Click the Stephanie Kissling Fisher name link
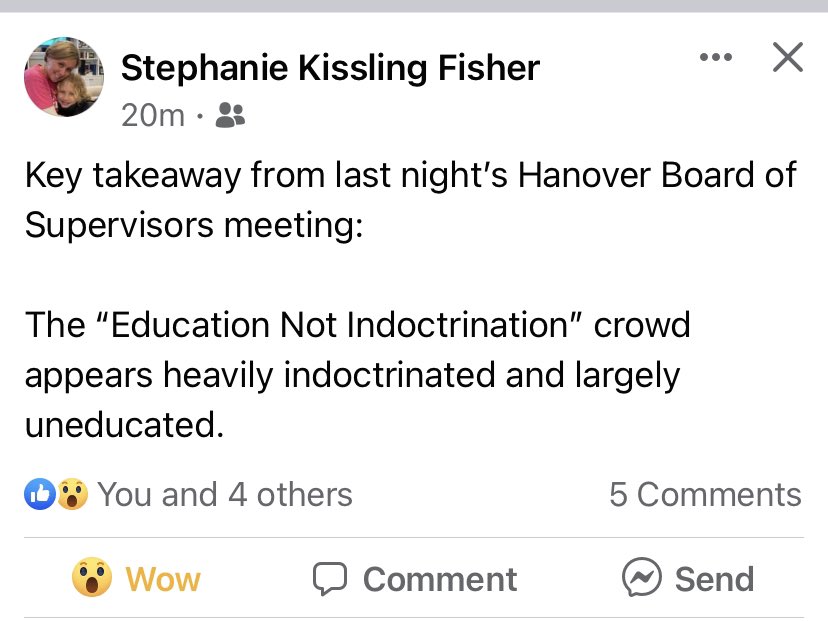This screenshot has width=828, height=621. pyautogui.click(x=330, y=68)
